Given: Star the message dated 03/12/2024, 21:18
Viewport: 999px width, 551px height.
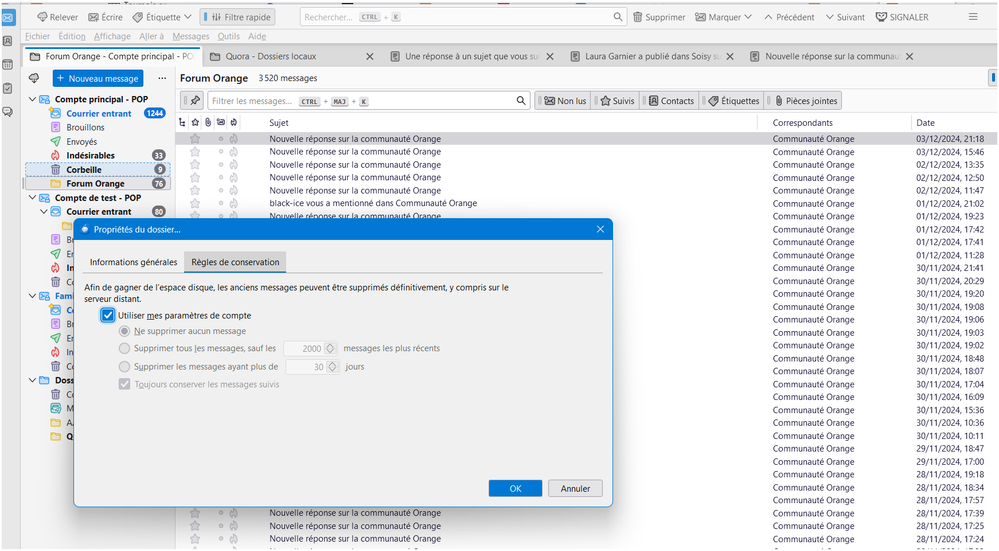Looking at the screenshot, I should pyautogui.click(x=195, y=139).
